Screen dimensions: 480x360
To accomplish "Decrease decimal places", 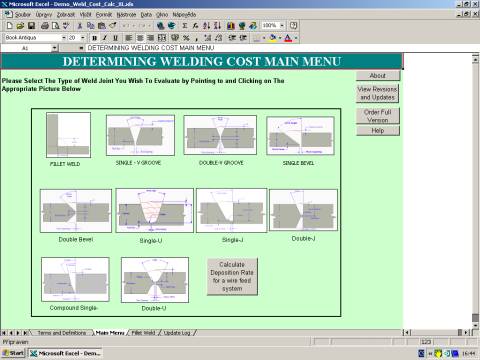I will (218, 38).
